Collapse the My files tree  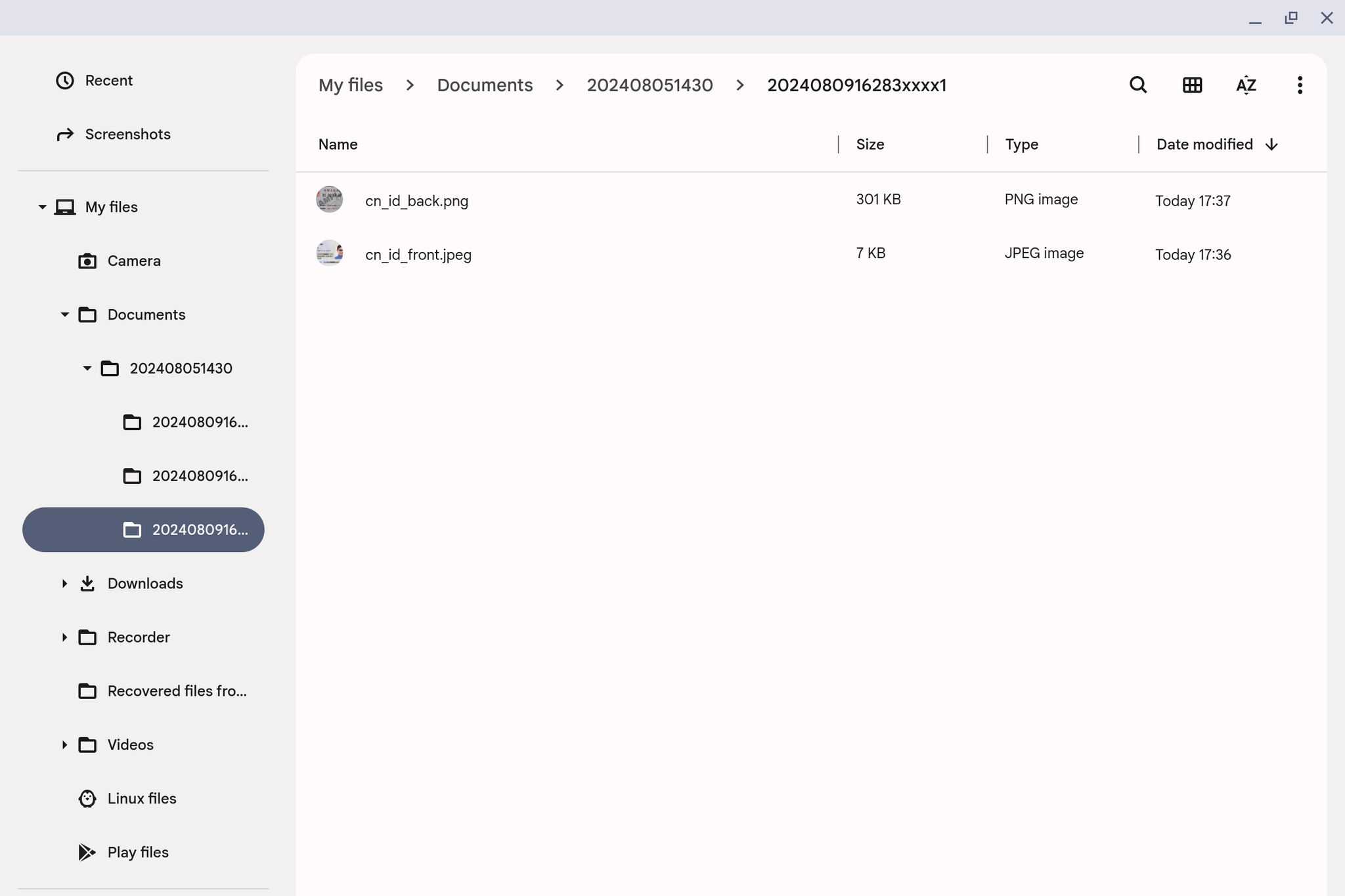point(42,207)
